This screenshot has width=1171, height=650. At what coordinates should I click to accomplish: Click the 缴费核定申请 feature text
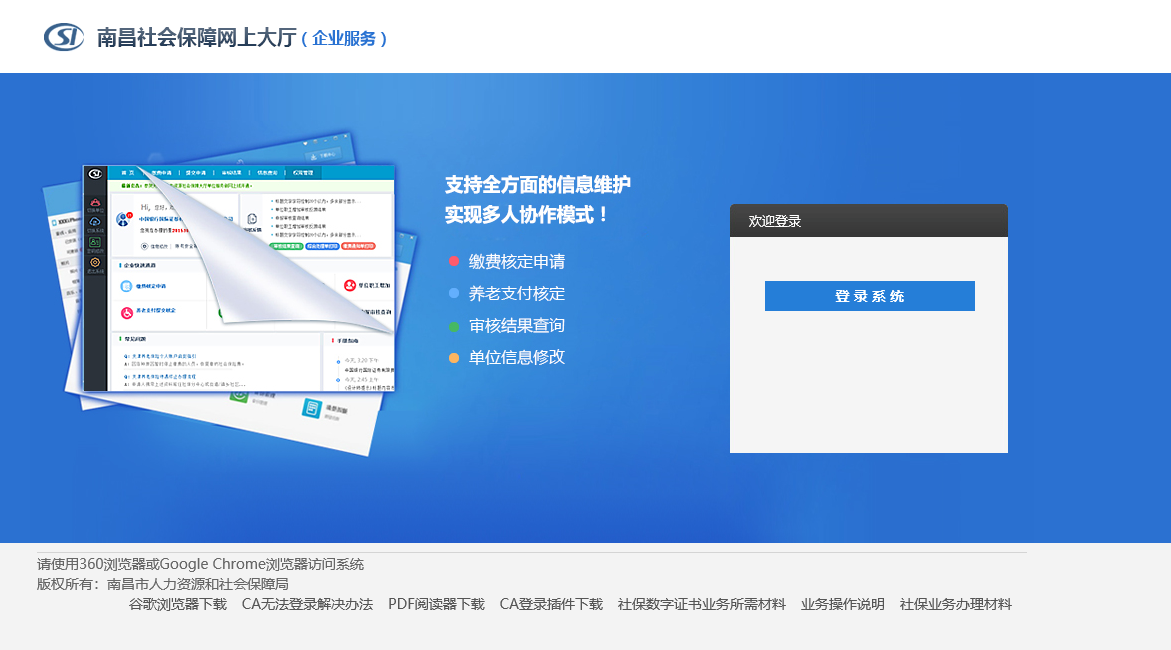coord(517,261)
